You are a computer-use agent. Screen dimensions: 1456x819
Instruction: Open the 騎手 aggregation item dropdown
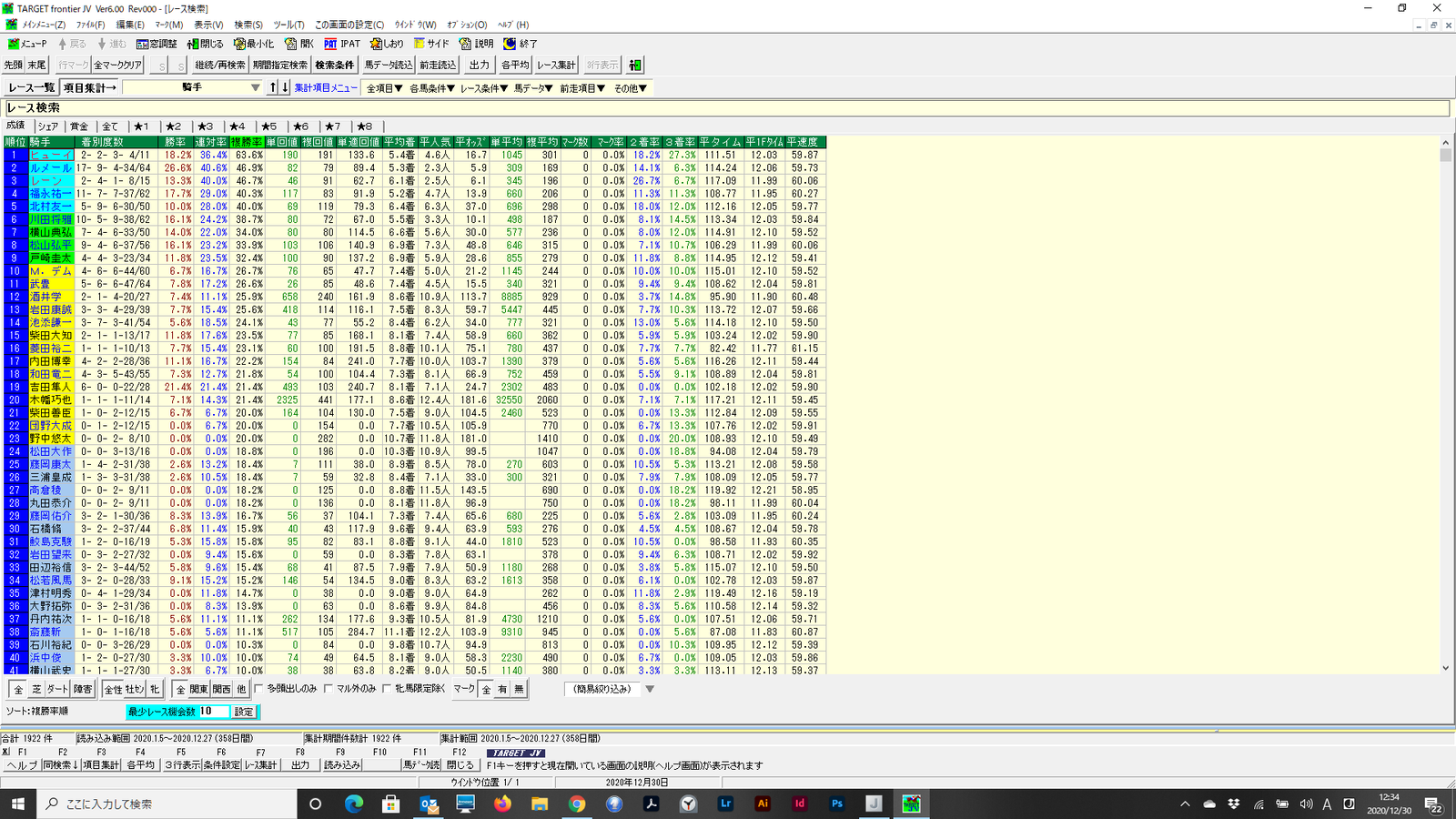pyautogui.click(x=255, y=88)
